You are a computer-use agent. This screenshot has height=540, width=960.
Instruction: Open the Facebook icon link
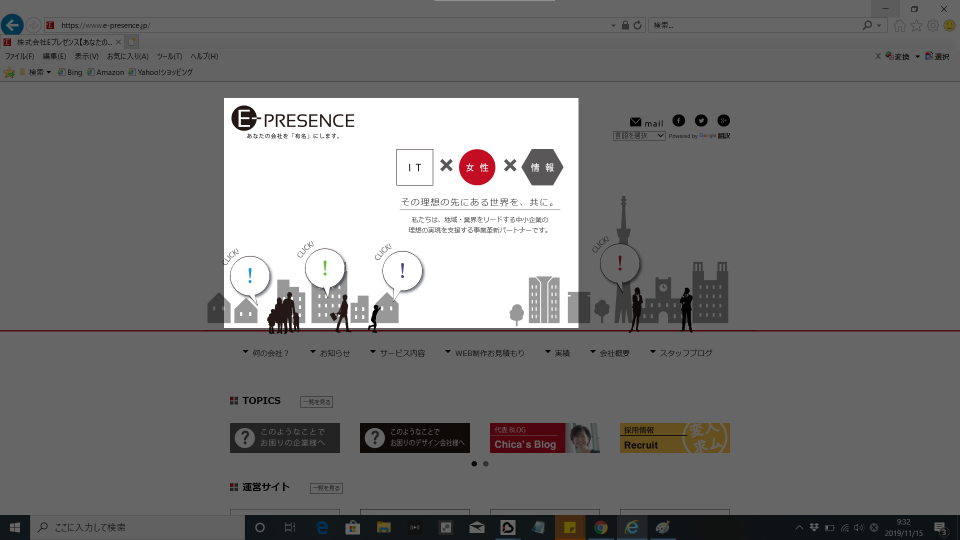[678, 121]
